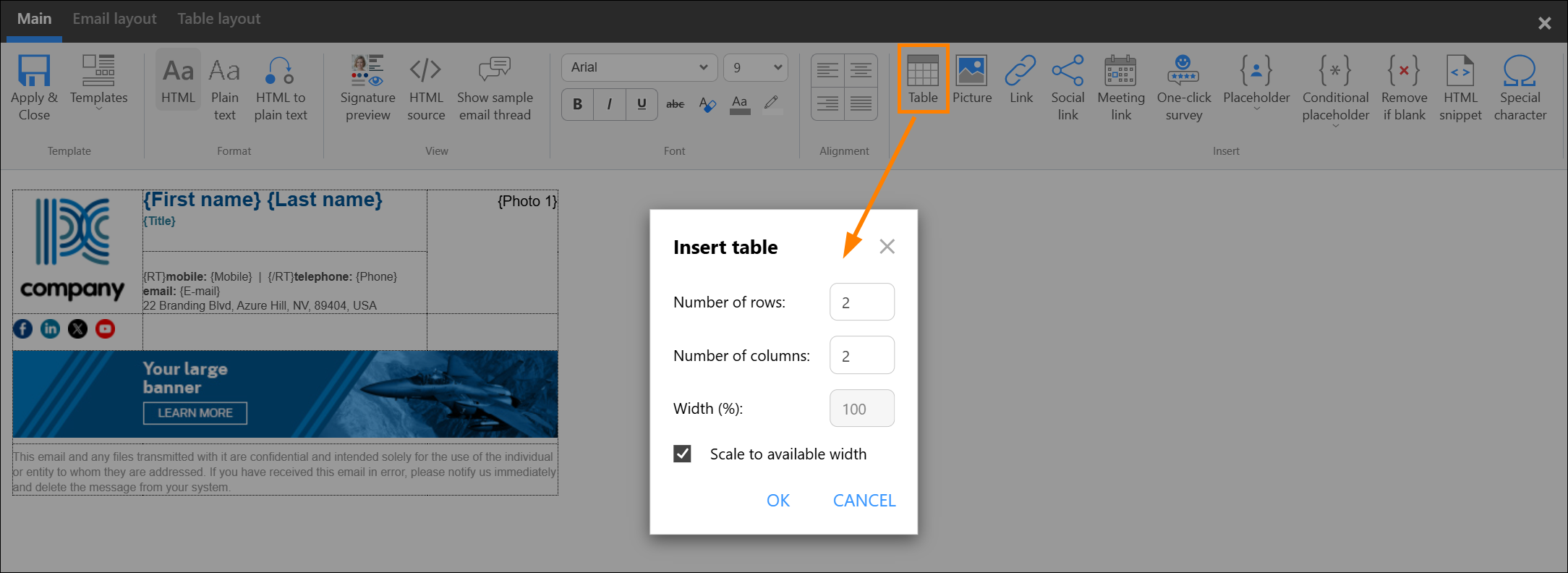Click OK in Insert table dialog
1568x573 pixels.
tap(778, 500)
